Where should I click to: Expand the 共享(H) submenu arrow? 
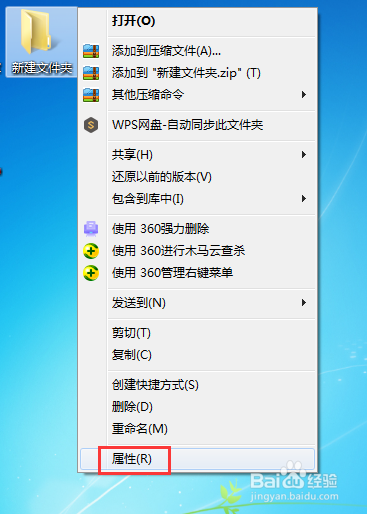coord(304,155)
